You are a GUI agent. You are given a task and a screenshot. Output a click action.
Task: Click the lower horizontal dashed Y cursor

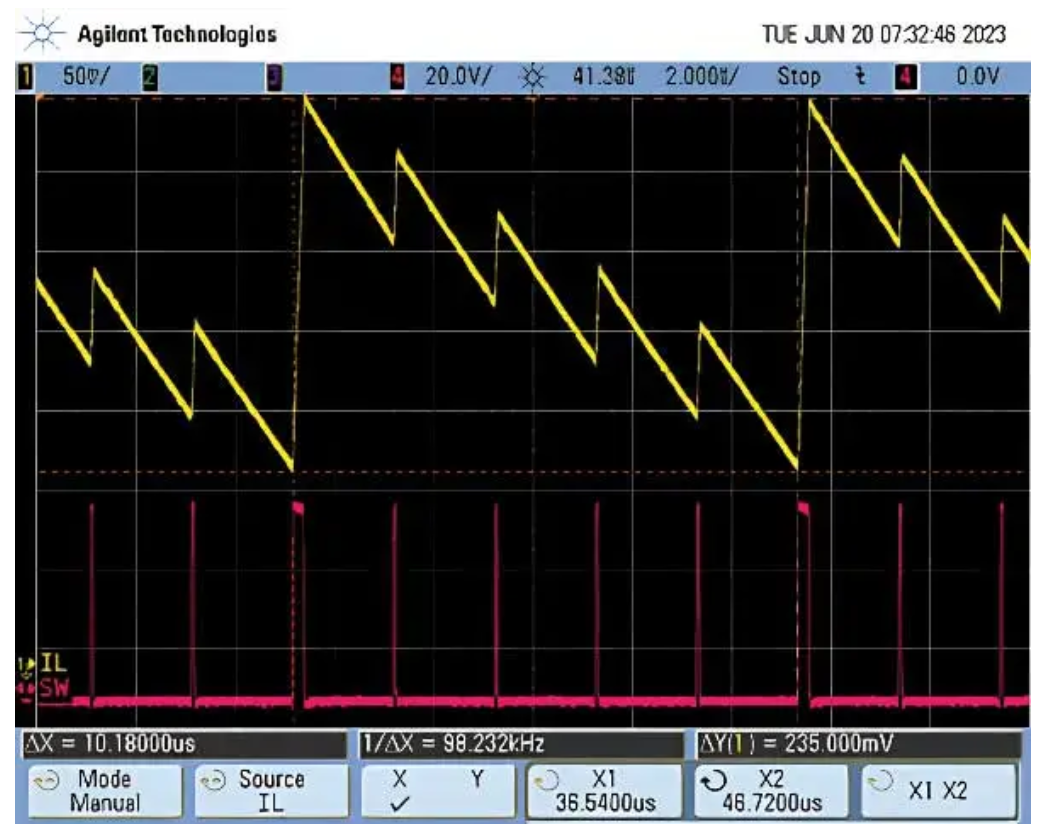click(x=533, y=472)
